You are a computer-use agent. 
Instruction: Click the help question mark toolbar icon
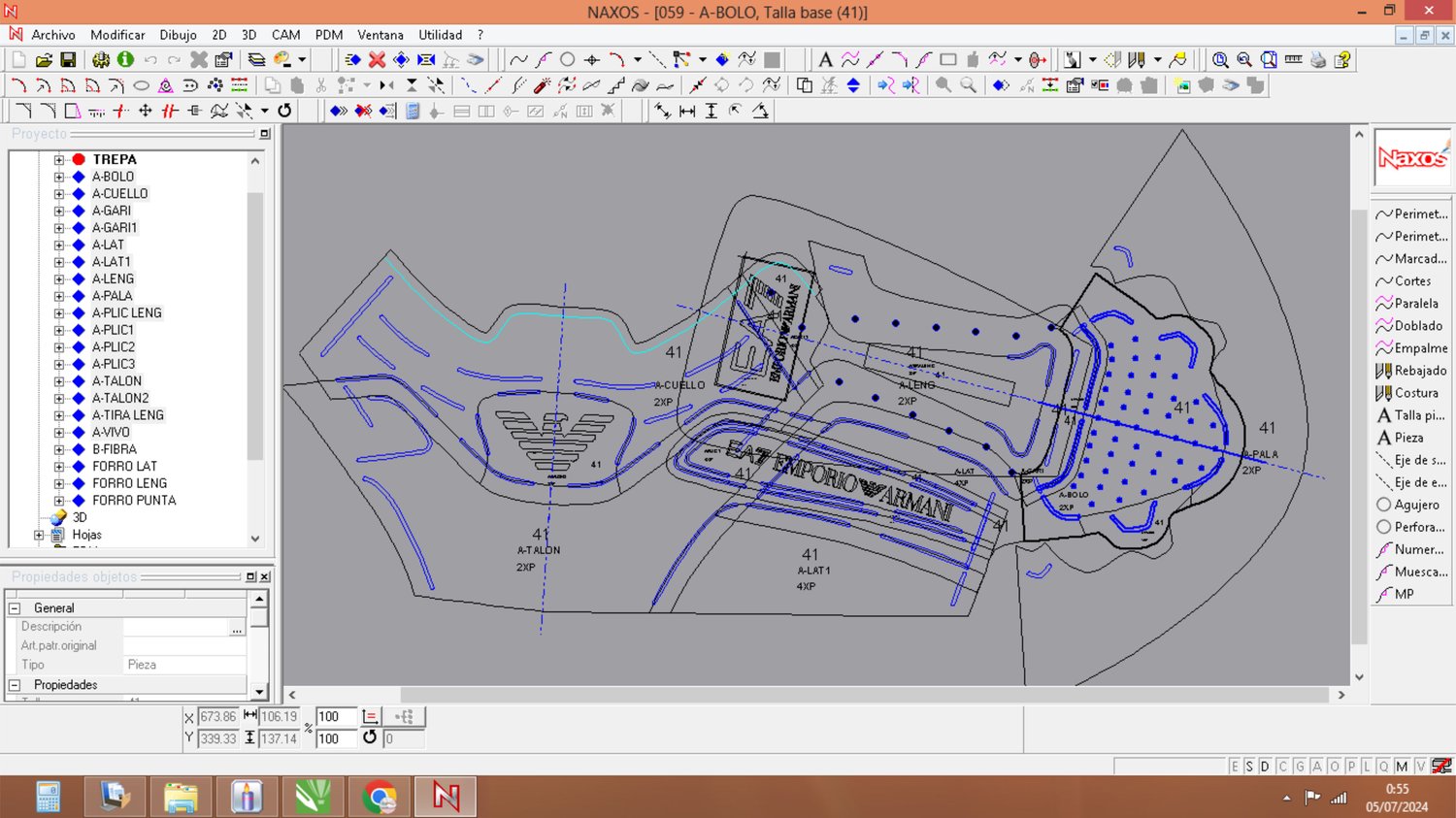tap(1342, 59)
